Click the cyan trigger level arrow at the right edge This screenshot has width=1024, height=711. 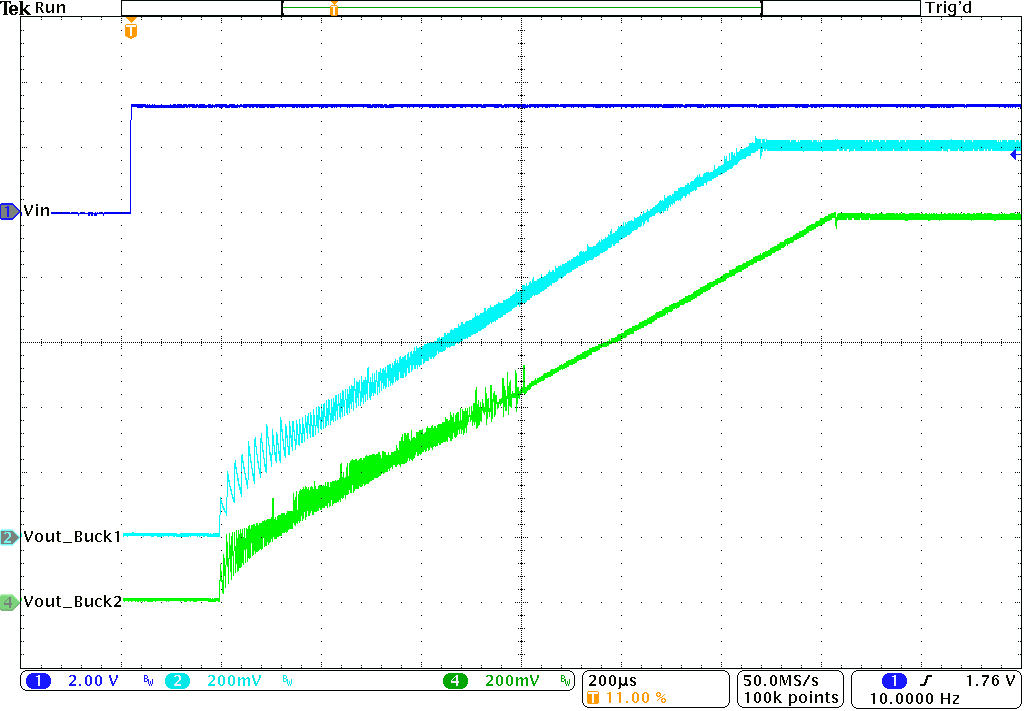coord(1015,152)
